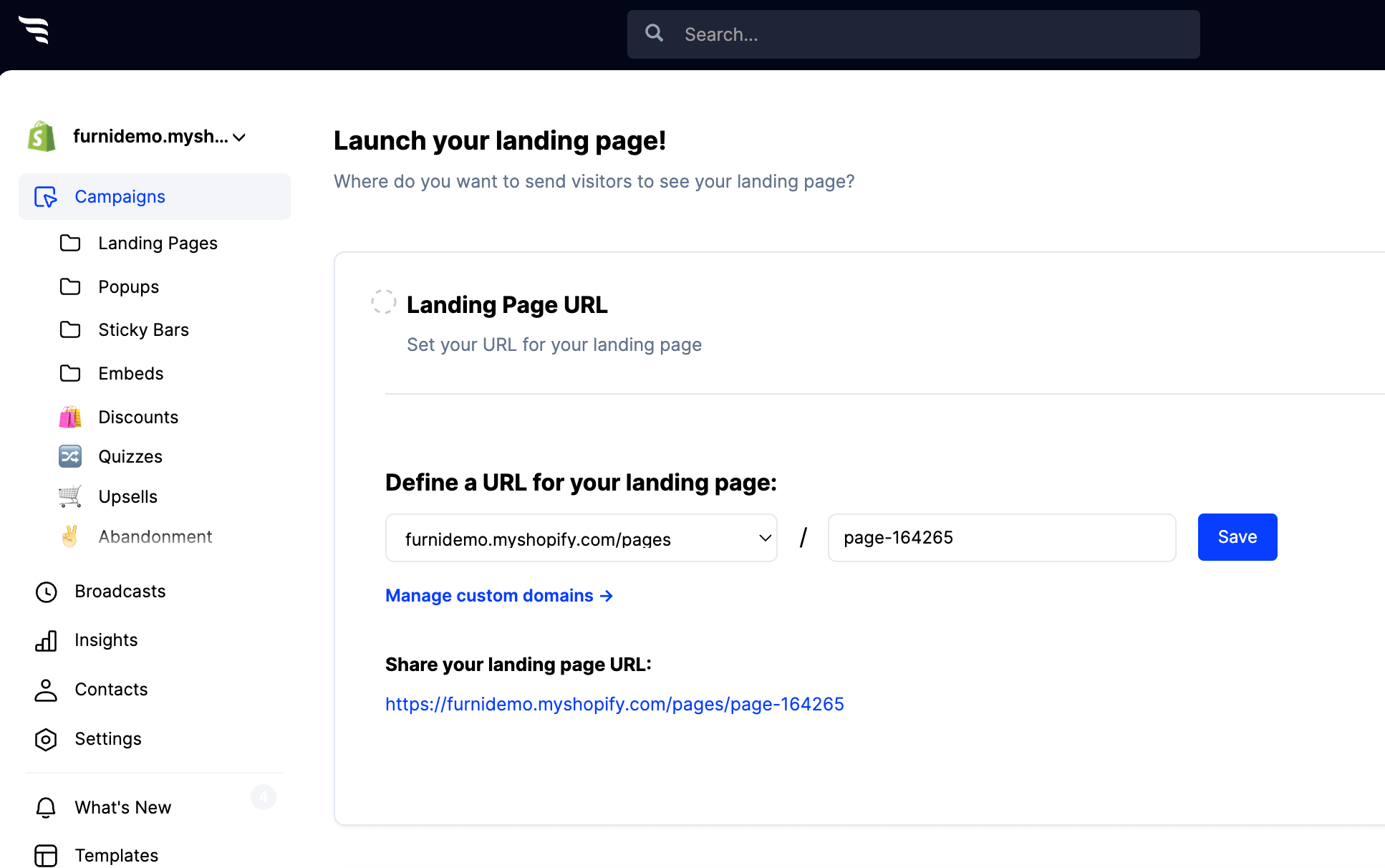Open Discounts in sidebar
Screen dimensions: 1385x868
coord(138,418)
